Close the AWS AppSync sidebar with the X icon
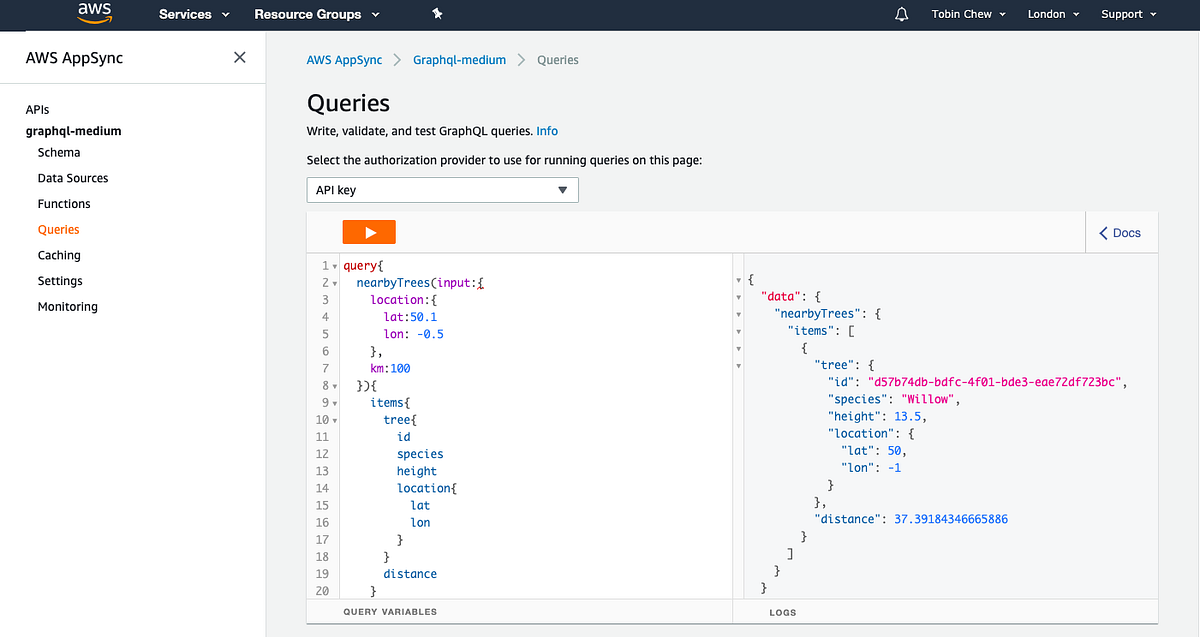Image resolution: width=1200 pixels, height=637 pixels. pos(239,57)
